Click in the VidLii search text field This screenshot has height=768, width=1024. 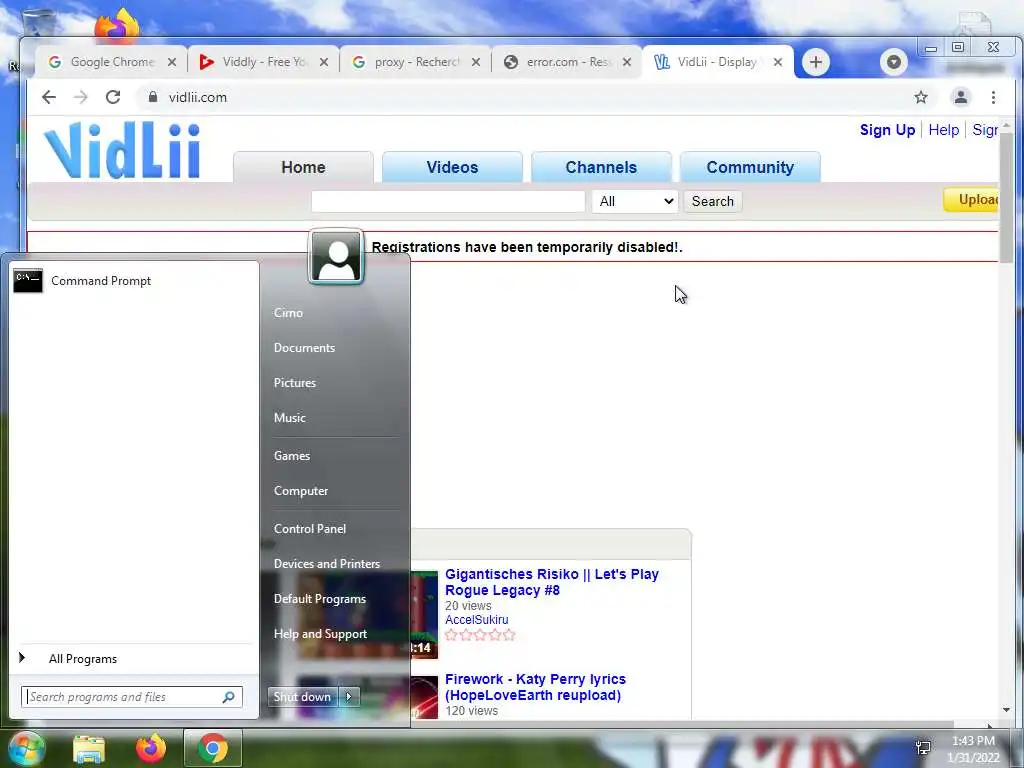point(448,201)
